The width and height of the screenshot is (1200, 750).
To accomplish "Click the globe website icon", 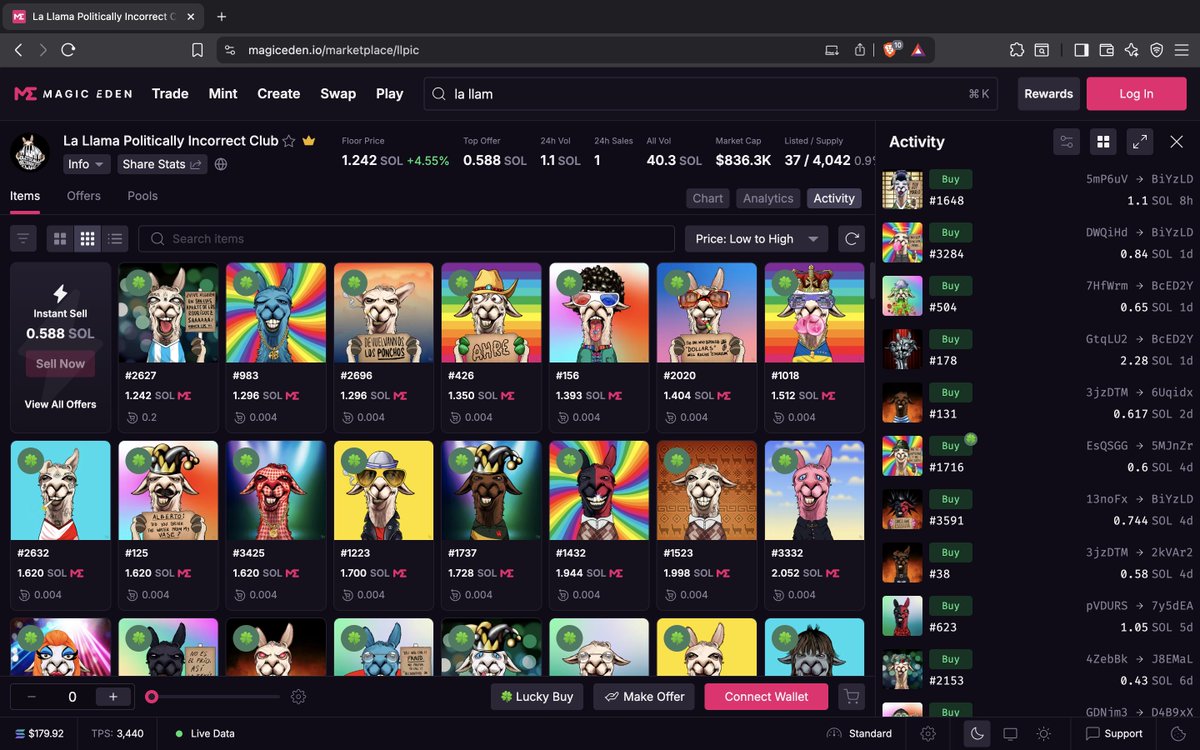I will [221, 164].
